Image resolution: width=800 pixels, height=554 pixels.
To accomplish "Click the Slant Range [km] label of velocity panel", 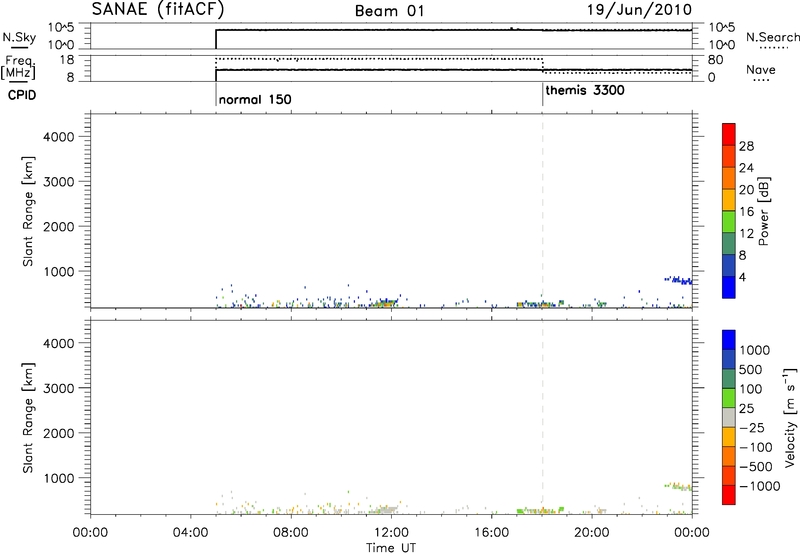I will pos(28,418).
